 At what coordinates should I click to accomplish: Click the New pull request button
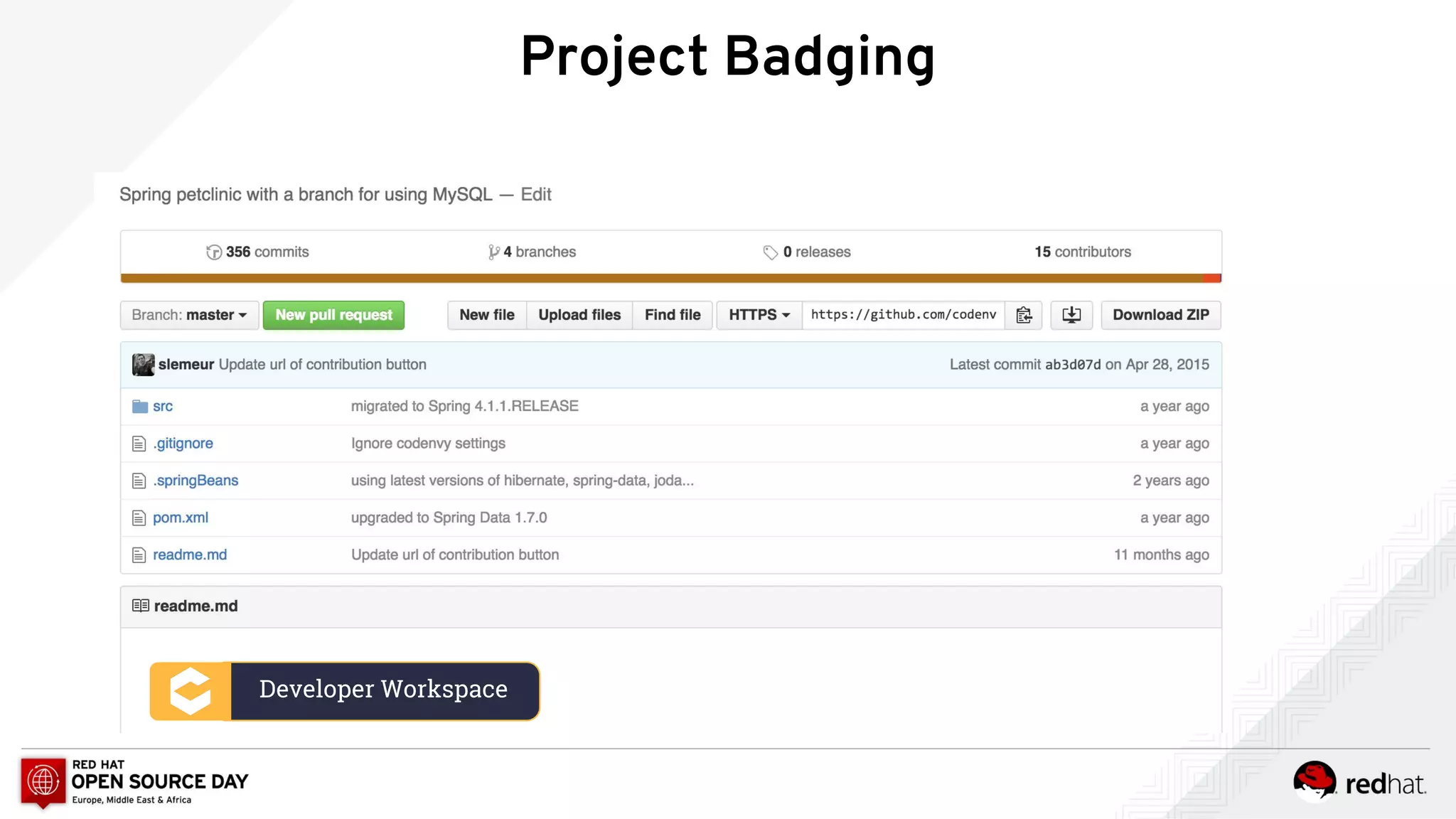coord(333,315)
